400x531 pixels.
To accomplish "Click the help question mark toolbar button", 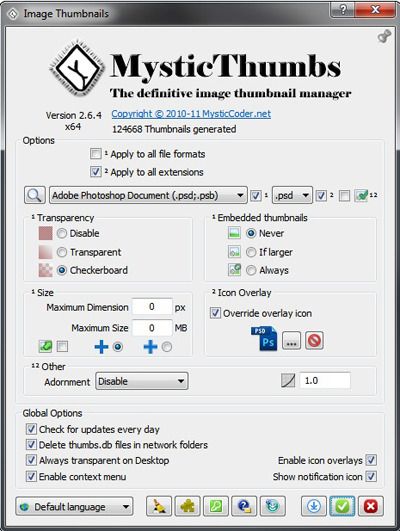I will [244, 506].
